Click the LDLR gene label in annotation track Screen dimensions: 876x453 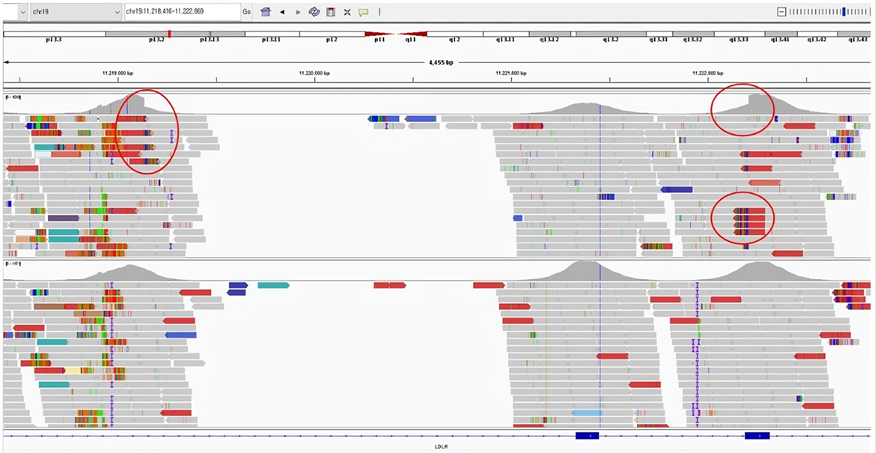[441, 446]
